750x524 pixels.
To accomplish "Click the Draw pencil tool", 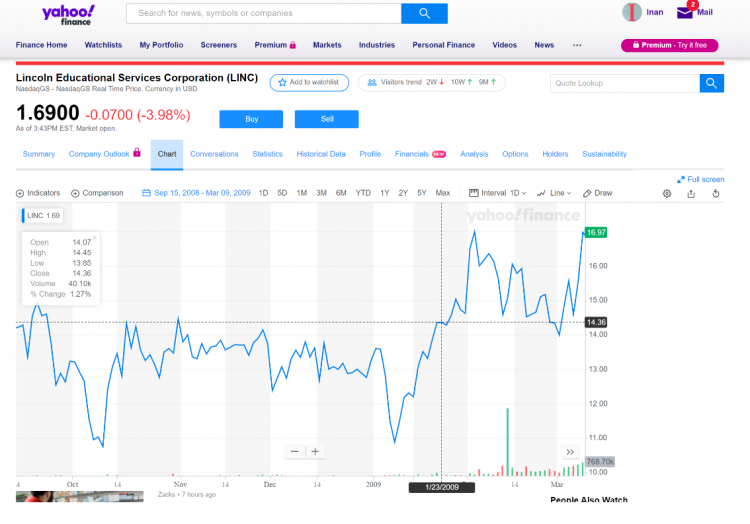I will [x=598, y=193].
